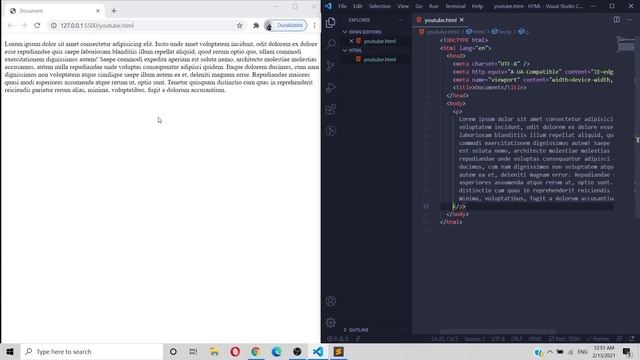This screenshot has height=360, width=640.
Task: Open the Search view in VS Code
Action: (331, 44)
